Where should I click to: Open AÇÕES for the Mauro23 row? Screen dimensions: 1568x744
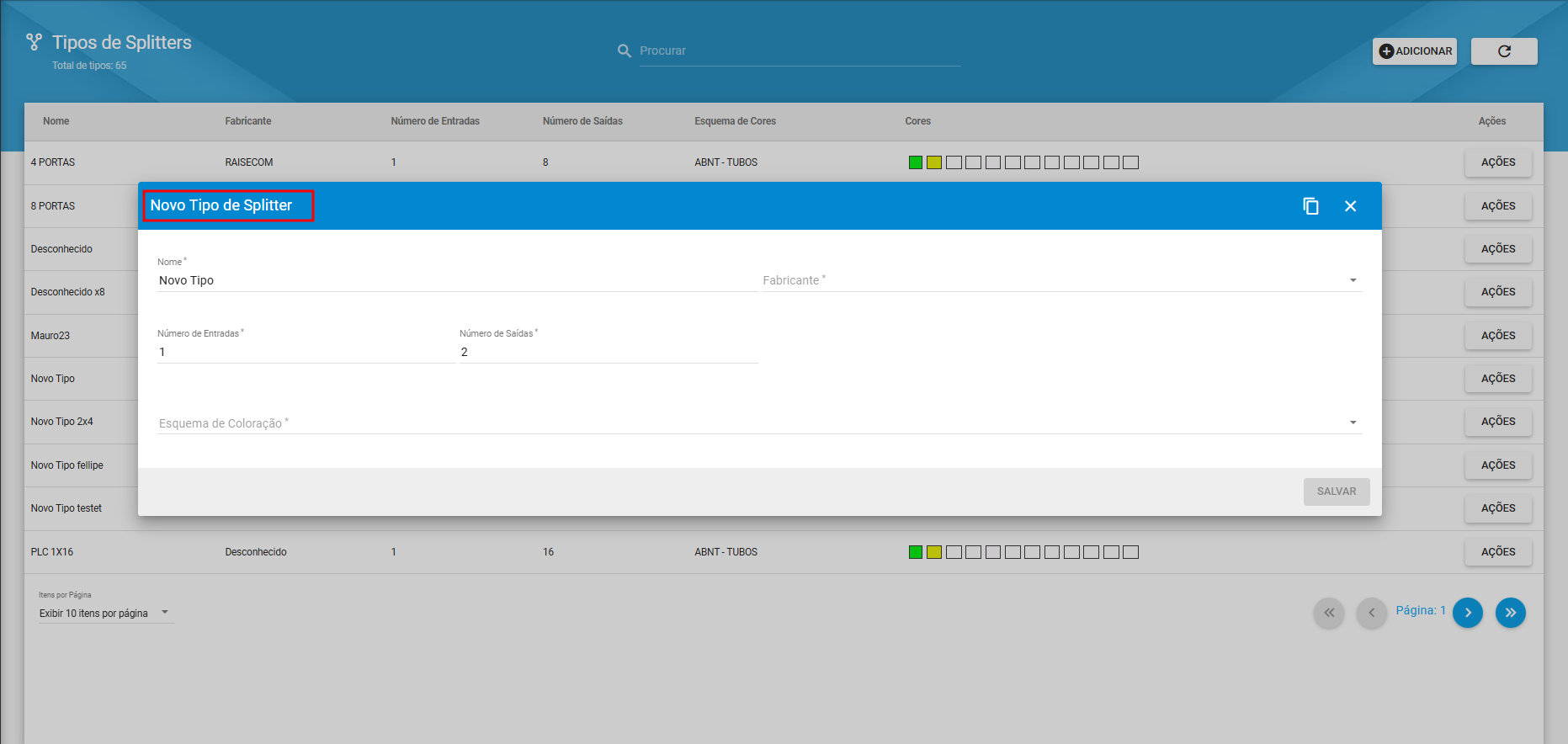click(x=1498, y=336)
